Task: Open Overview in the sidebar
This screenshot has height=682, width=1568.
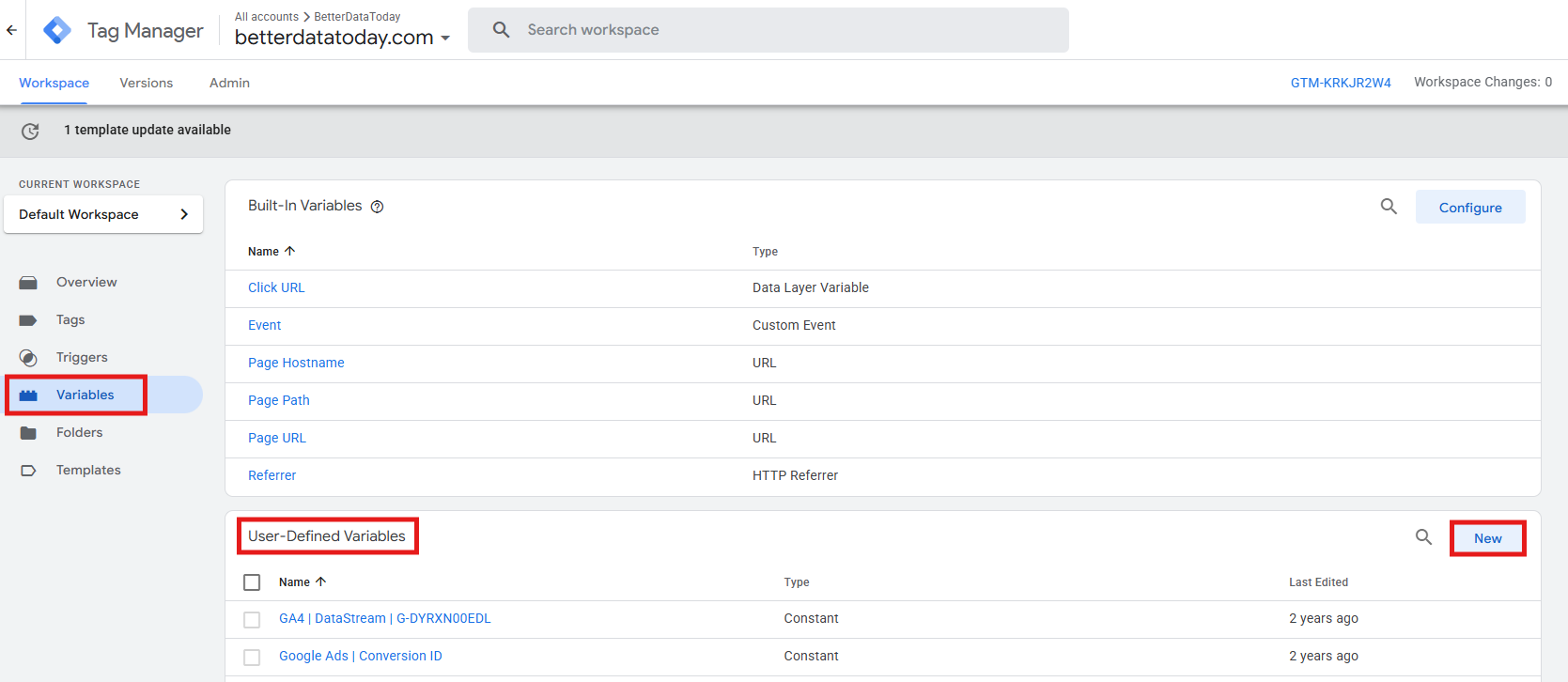Action: pyautogui.click(x=86, y=282)
